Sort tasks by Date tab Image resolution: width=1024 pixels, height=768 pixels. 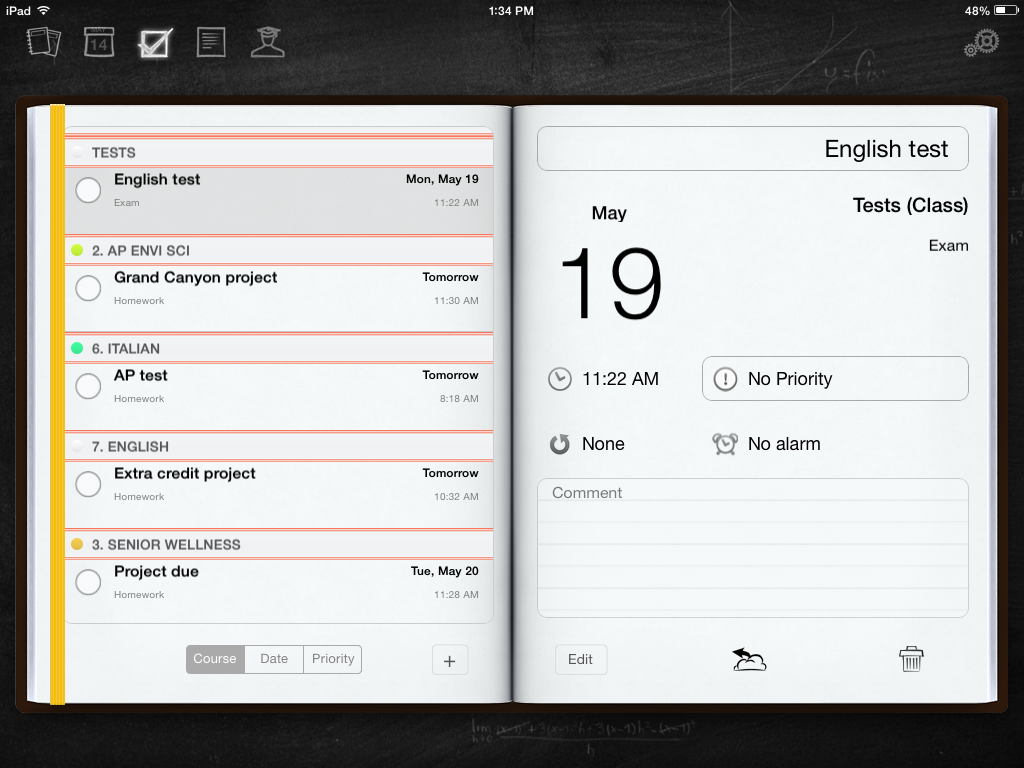[274, 659]
